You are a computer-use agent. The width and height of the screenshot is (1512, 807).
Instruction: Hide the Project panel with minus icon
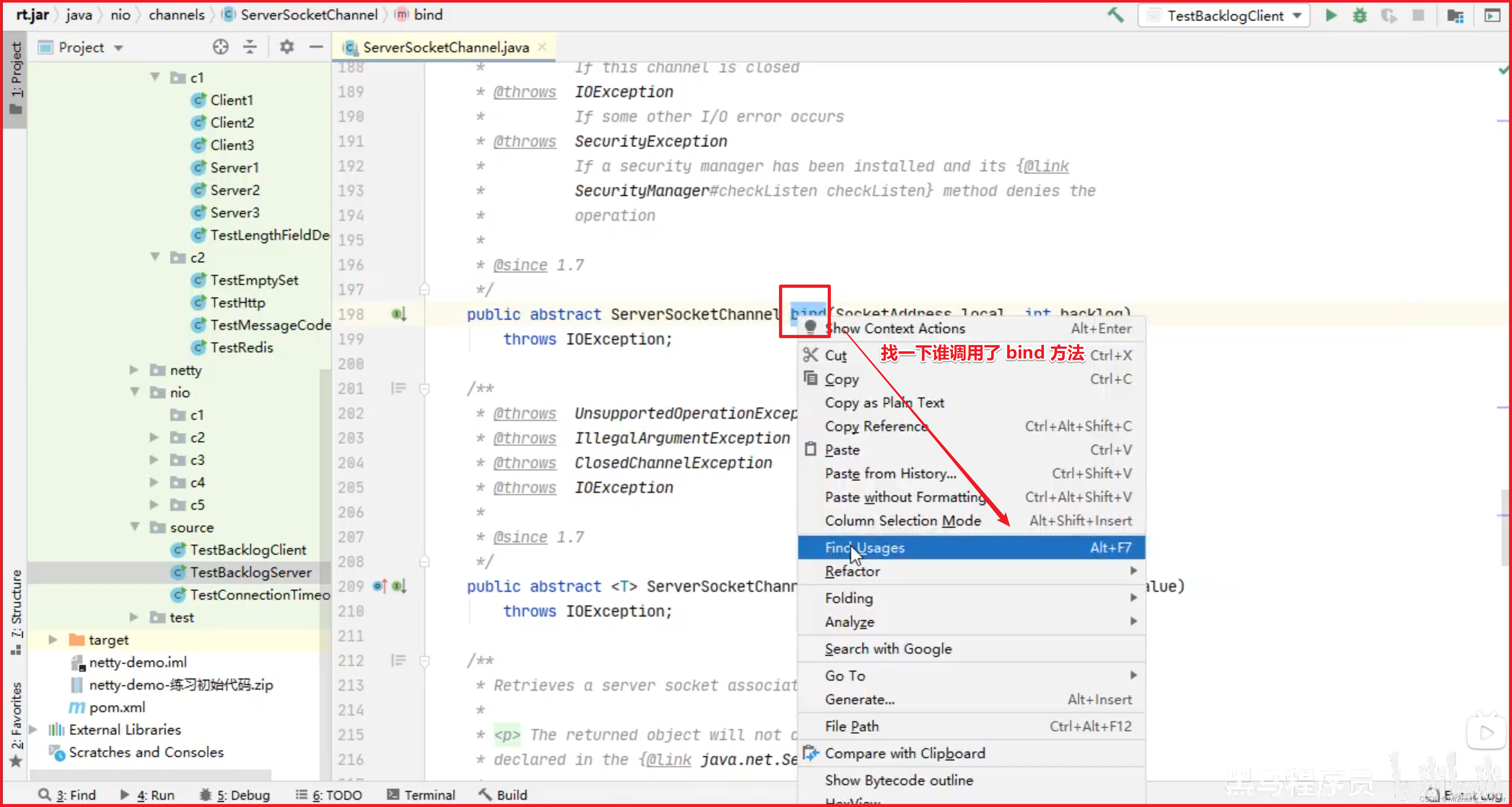[x=316, y=47]
